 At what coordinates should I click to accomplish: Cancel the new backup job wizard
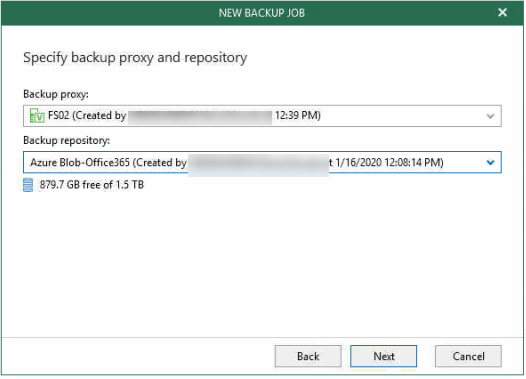(470, 357)
